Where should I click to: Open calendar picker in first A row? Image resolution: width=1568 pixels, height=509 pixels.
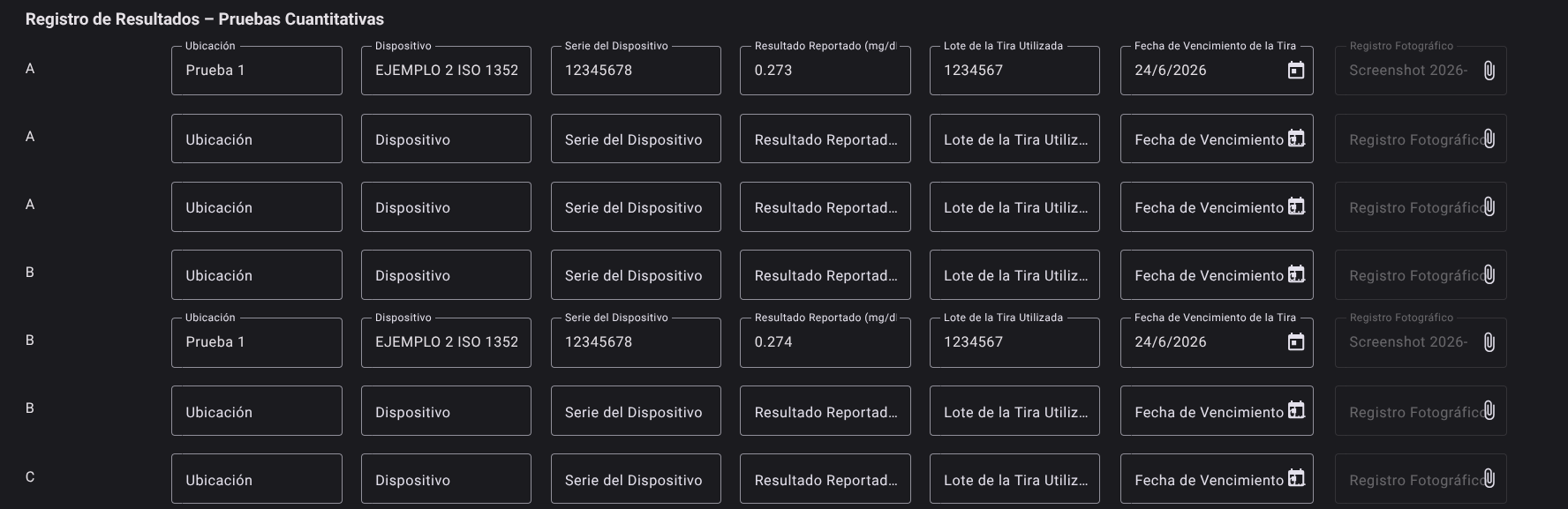coord(1295,71)
